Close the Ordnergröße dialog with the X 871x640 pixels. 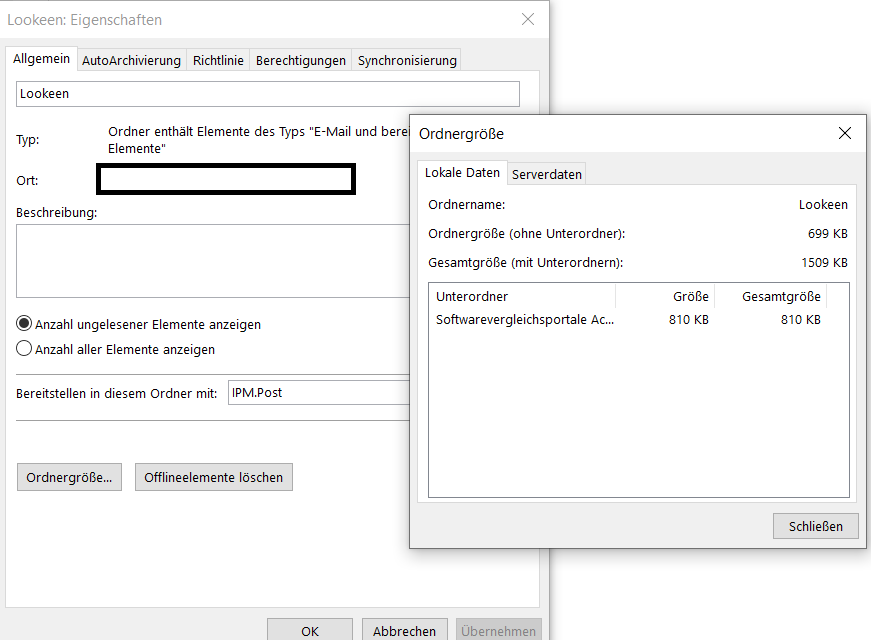point(844,133)
